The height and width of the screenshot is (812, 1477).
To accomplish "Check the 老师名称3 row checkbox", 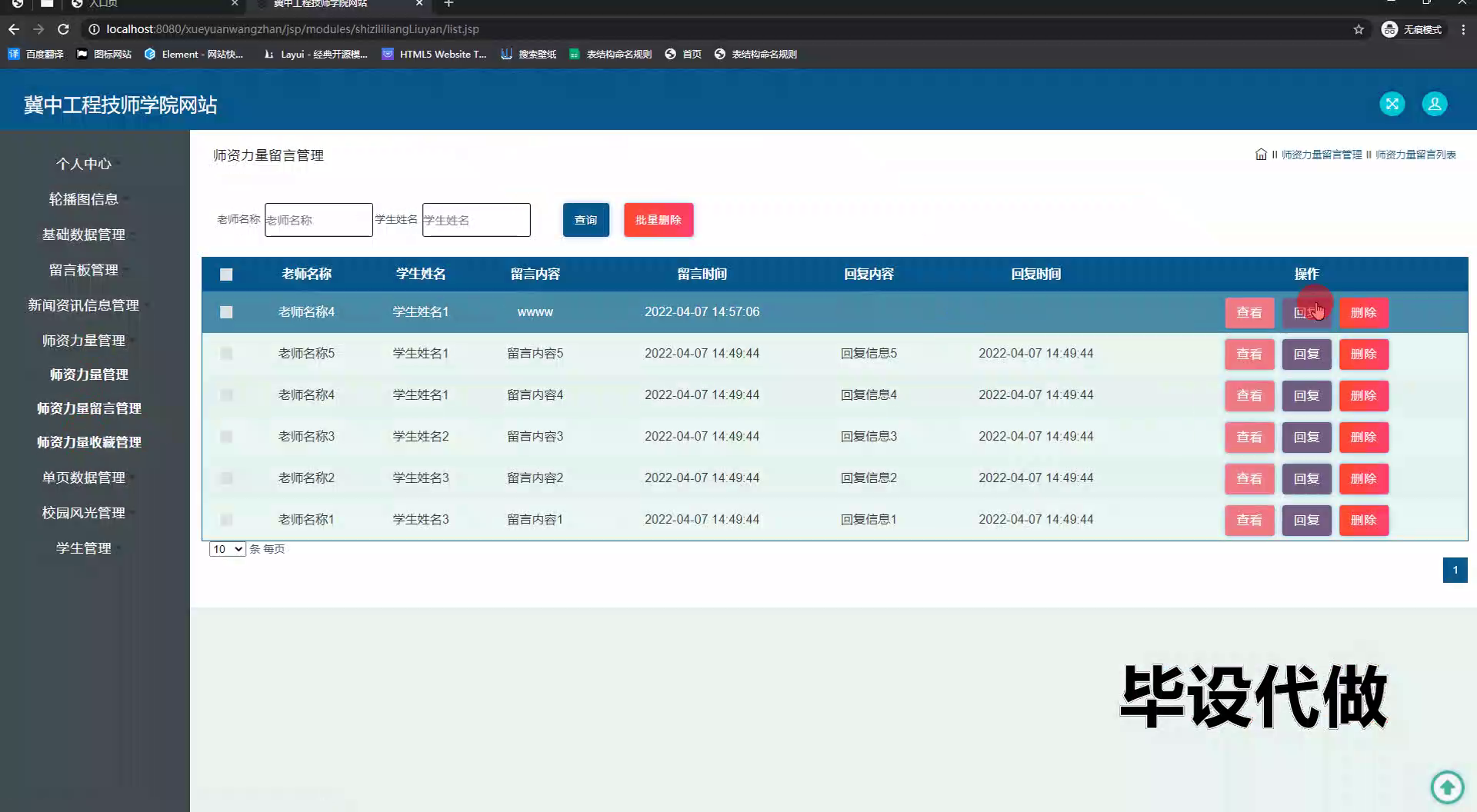I will (x=226, y=437).
